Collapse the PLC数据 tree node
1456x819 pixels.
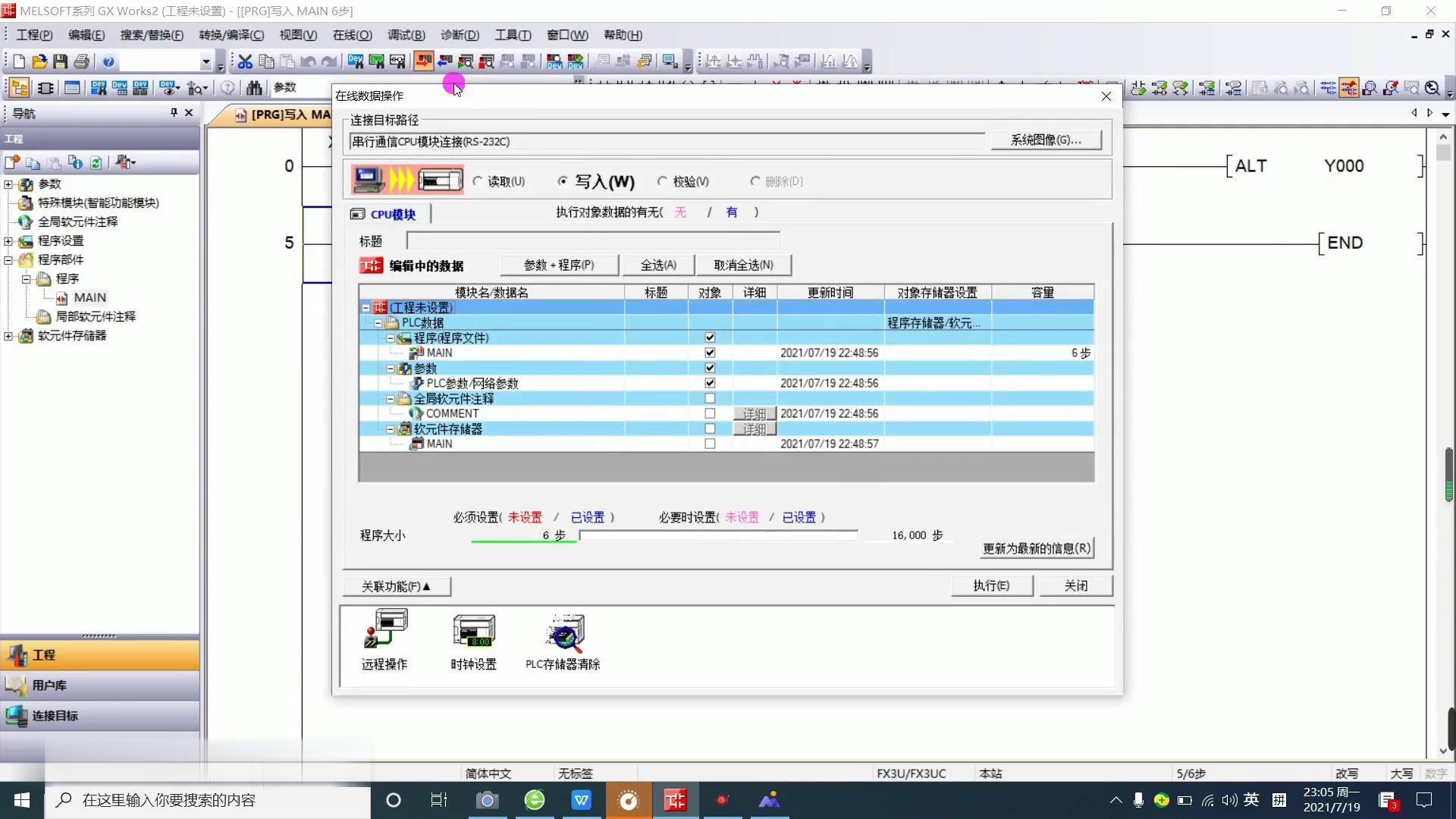(378, 323)
